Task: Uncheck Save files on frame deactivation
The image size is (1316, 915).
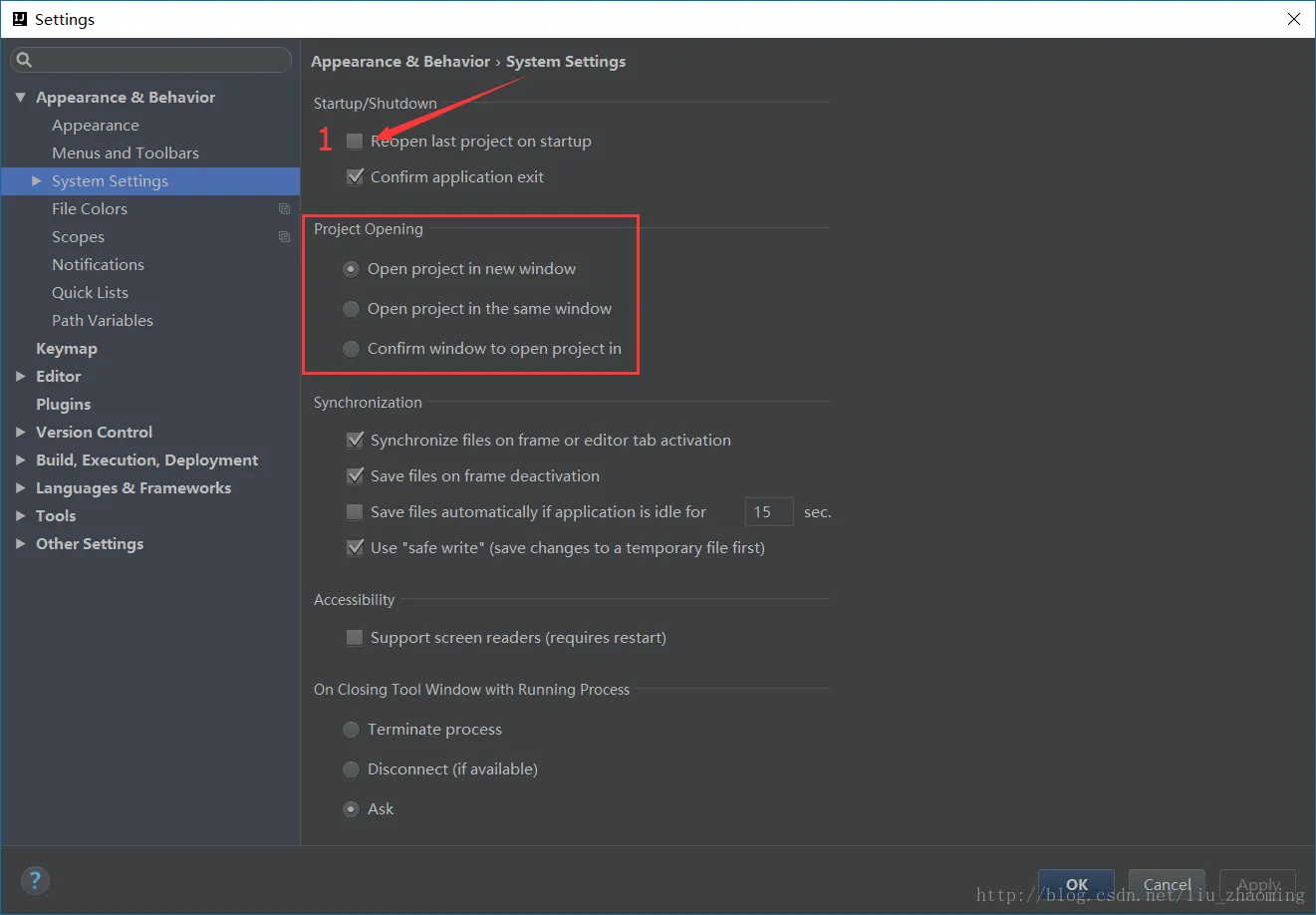Action: click(355, 476)
